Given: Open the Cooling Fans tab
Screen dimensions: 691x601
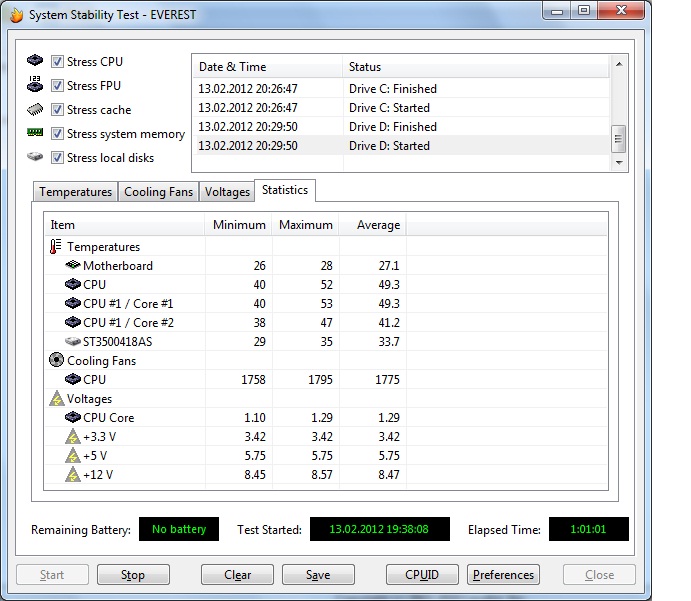Looking at the screenshot, I should 158,192.
